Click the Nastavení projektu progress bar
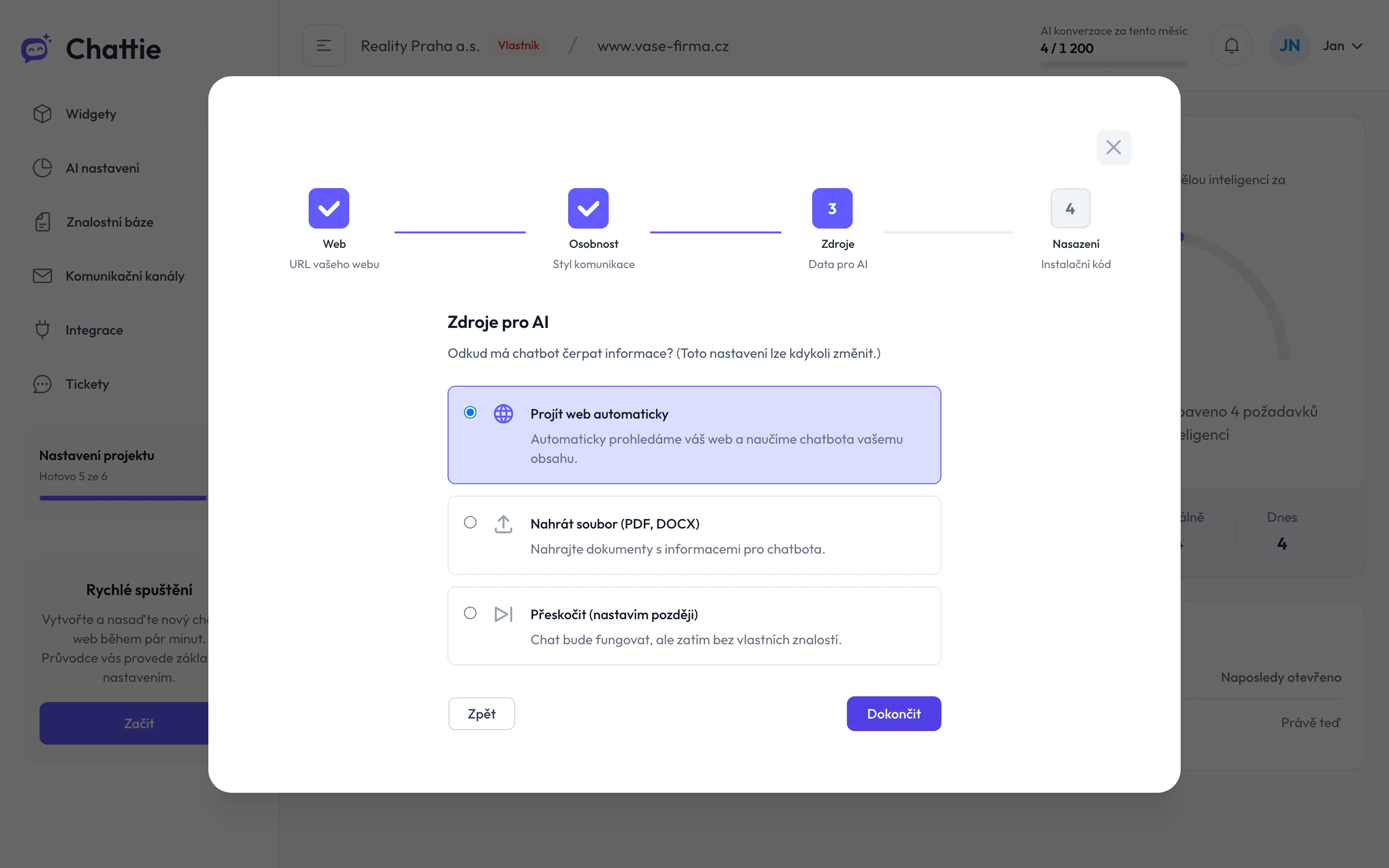Image resolution: width=1389 pixels, height=868 pixels. [123, 498]
